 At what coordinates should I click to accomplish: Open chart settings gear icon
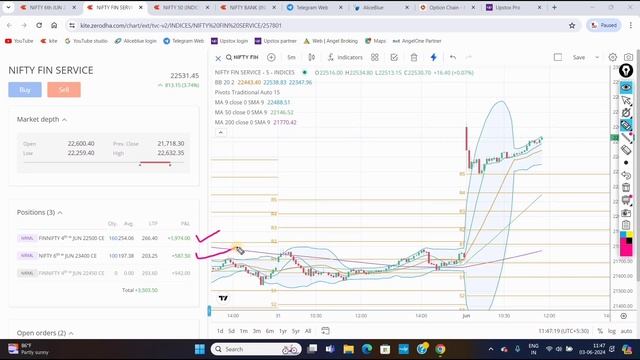613,58
